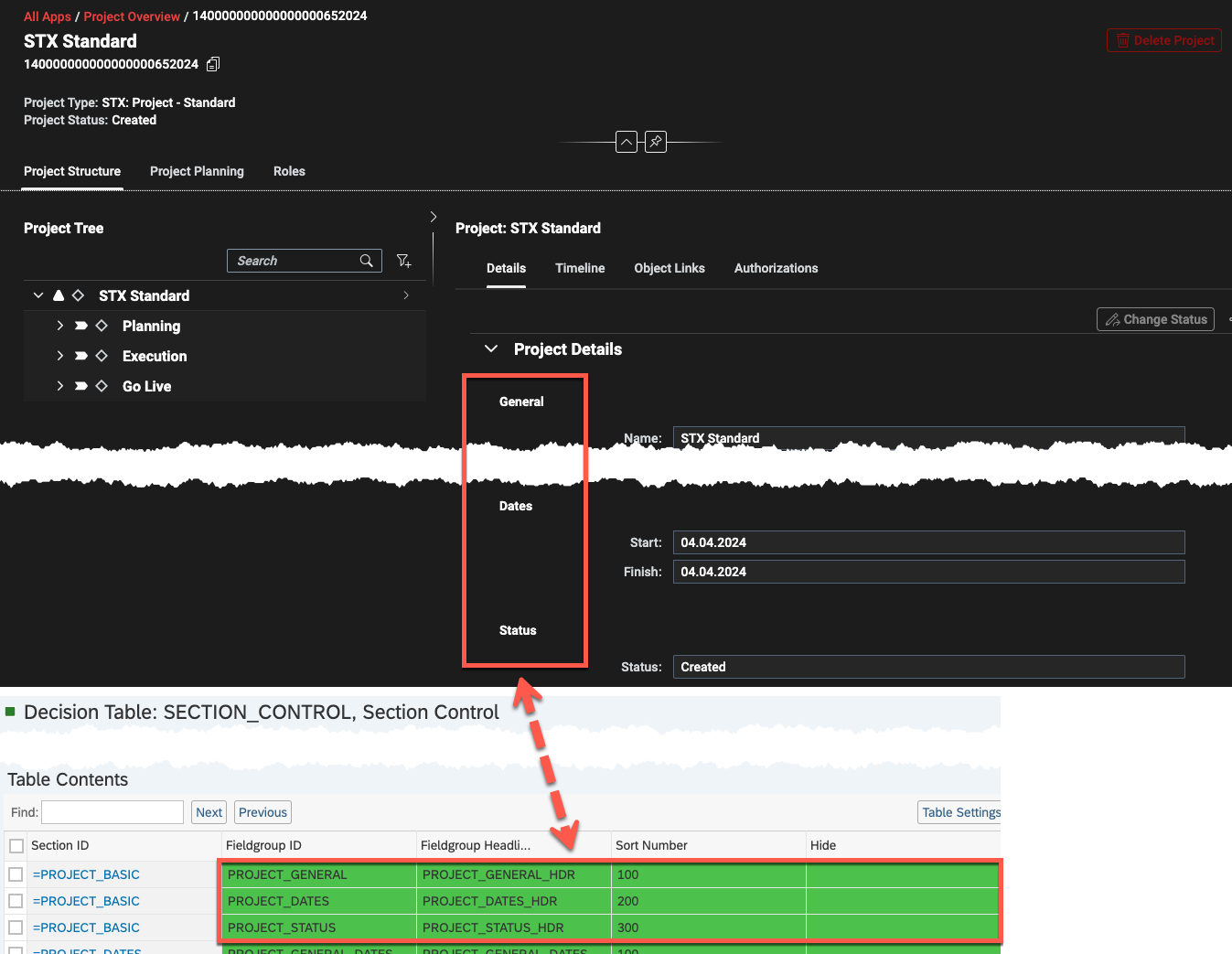Click the triangle icon beside STX Standard node
The height and width of the screenshot is (954, 1232).
tap(59, 295)
